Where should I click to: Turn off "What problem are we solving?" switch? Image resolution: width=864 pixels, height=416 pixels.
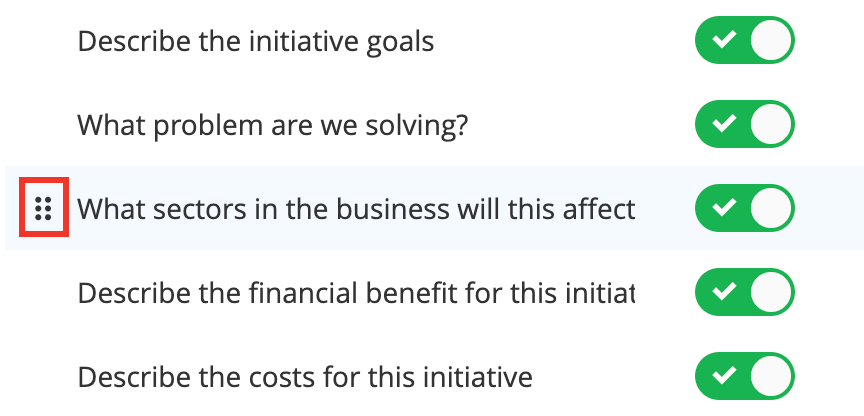tap(744, 124)
